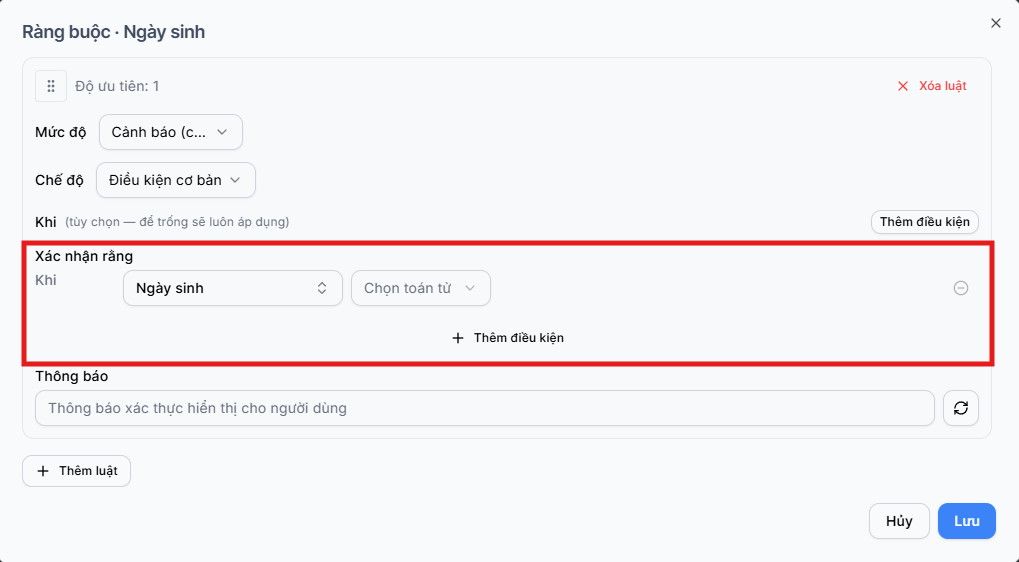Image resolution: width=1019 pixels, height=562 pixels.
Task: Click the chevron in the Chọn toán tử box
Action: coord(470,288)
